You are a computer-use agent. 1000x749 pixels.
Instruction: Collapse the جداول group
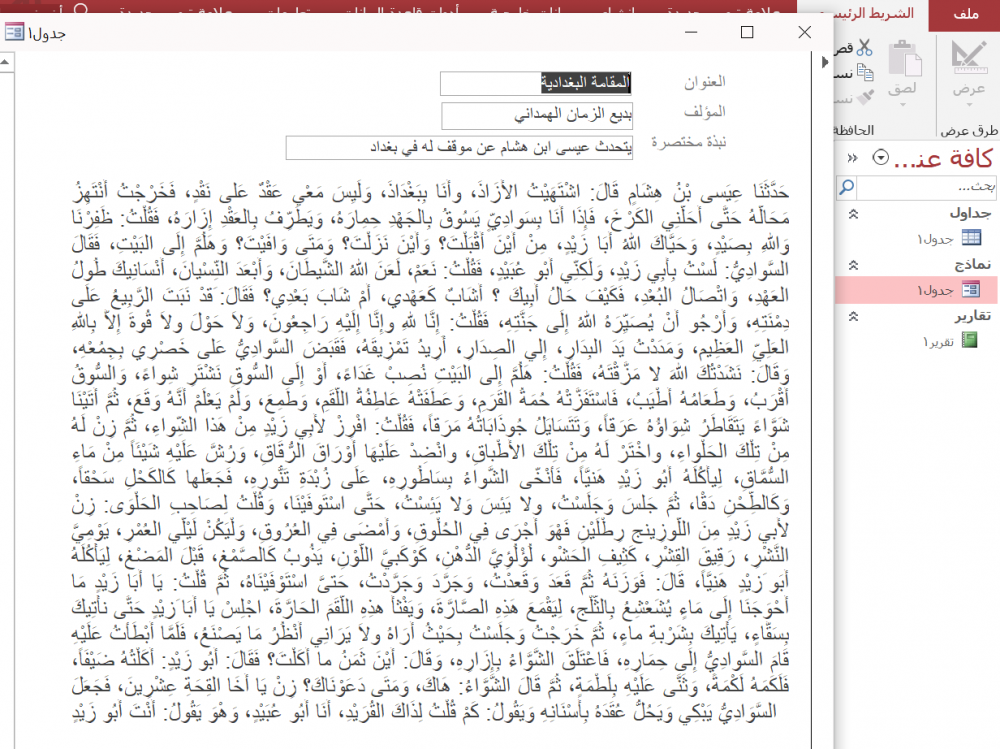[x=853, y=214]
